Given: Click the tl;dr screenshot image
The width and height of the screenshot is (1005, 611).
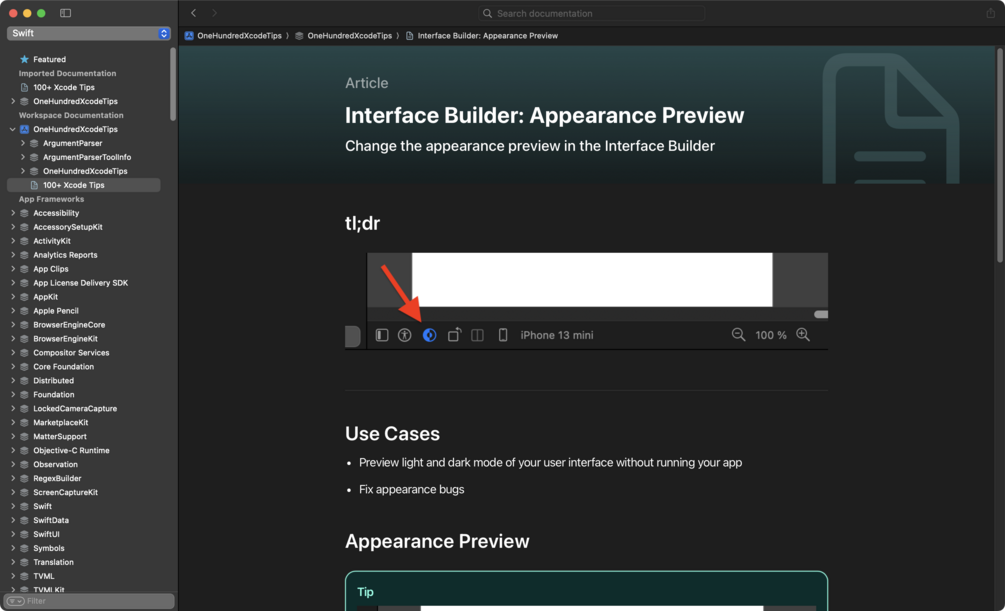Looking at the screenshot, I should coord(586,301).
